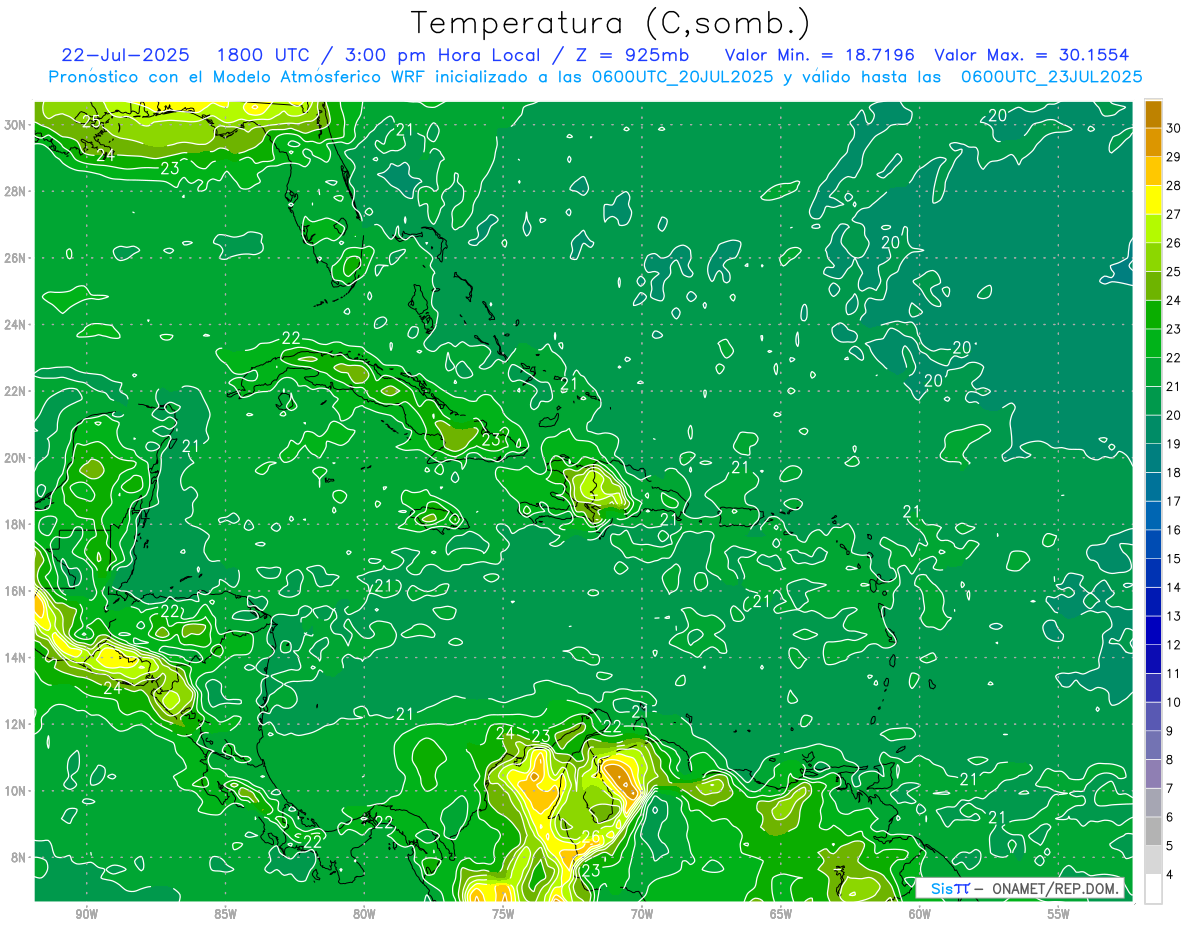Click the colorbar swatch between 25 and 26
Image resolution: width=1200 pixels, height=927 pixels.
point(1153,258)
